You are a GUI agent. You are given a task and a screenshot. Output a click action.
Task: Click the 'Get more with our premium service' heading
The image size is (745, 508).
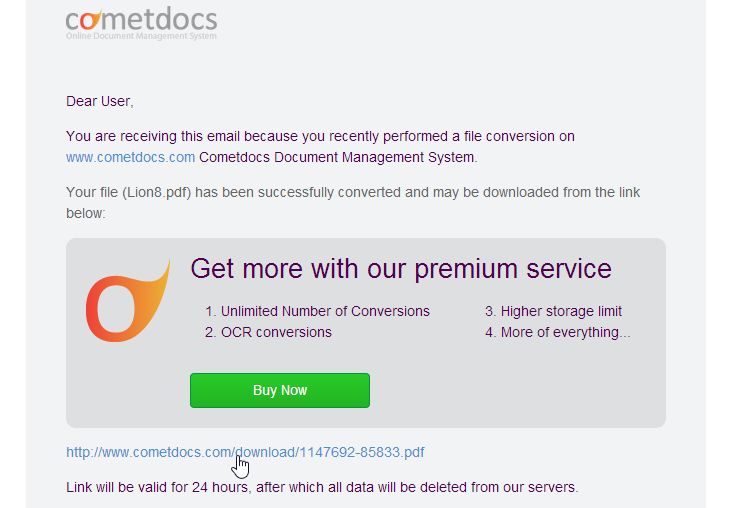[401, 268]
